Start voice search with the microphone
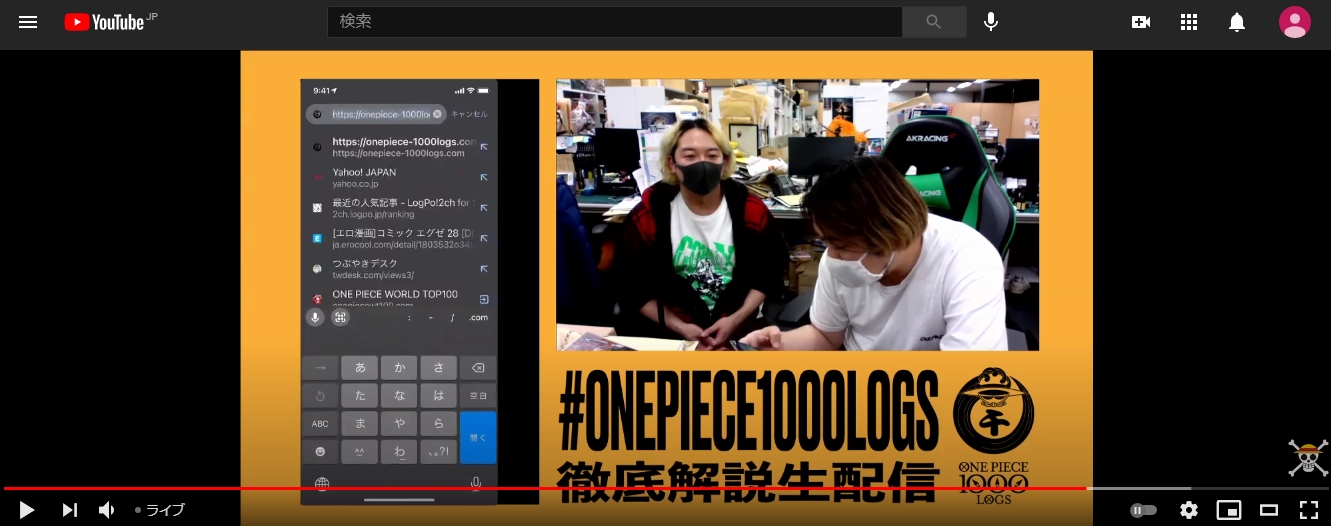The image size is (1331, 526). pyautogui.click(x=991, y=22)
